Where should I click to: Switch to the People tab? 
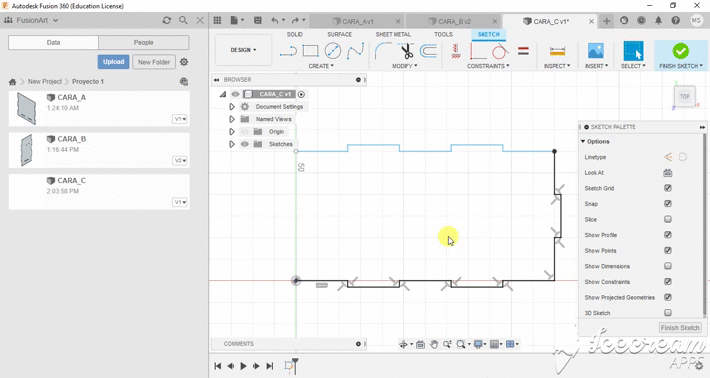pos(144,43)
